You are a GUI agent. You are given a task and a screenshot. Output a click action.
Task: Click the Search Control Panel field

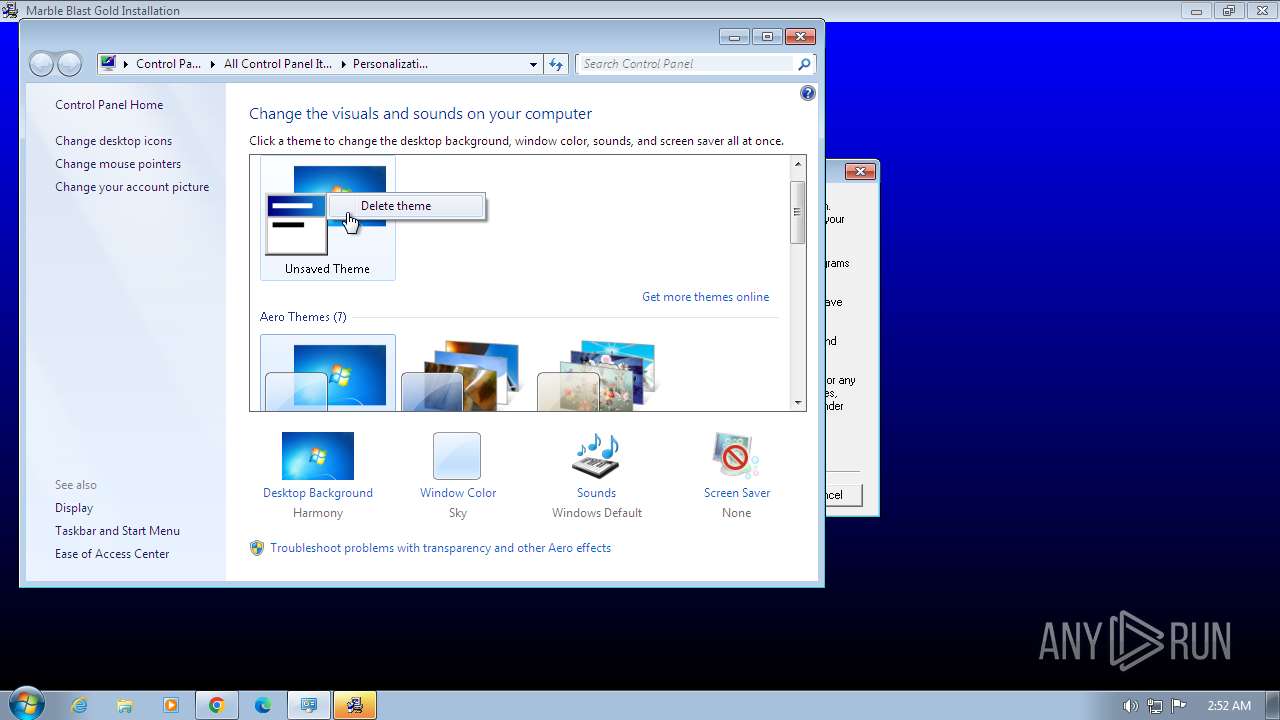click(x=688, y=64)
